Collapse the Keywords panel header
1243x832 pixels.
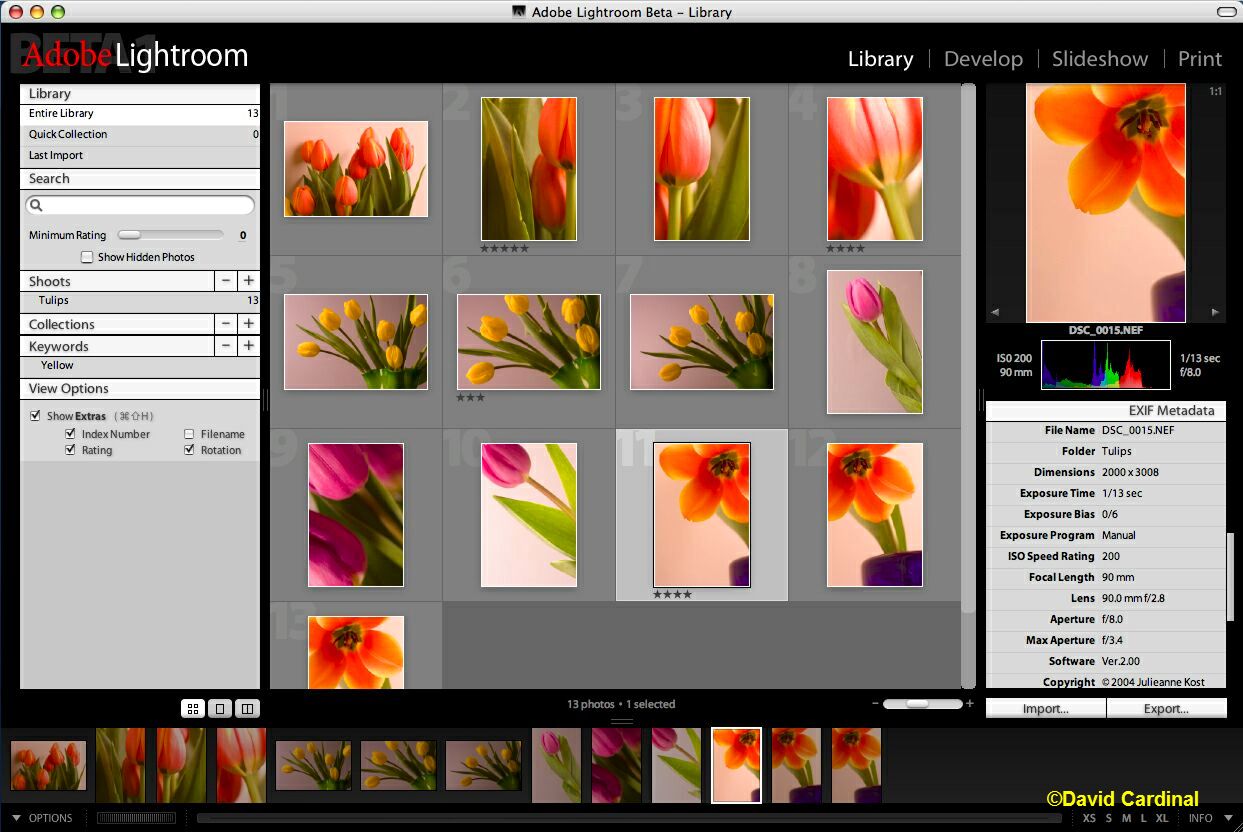(x=117, y=346)
